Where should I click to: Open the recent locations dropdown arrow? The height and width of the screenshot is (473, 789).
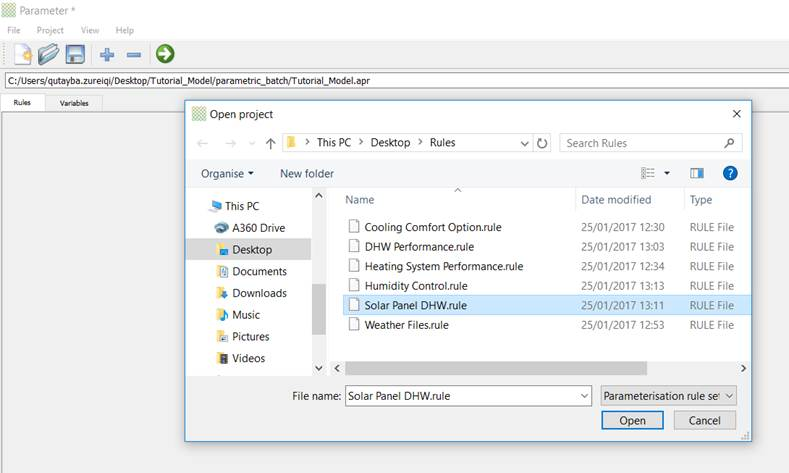252,144
